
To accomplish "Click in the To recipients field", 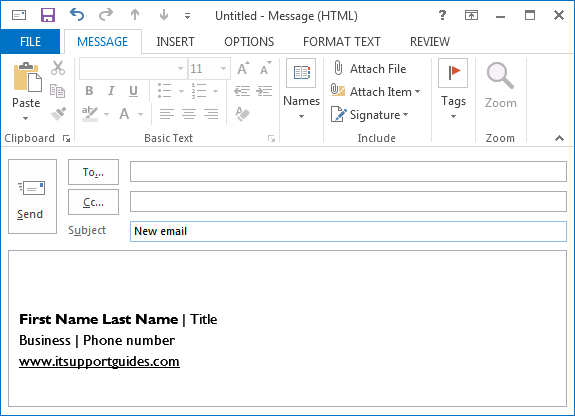I will [x=348, y=172].
